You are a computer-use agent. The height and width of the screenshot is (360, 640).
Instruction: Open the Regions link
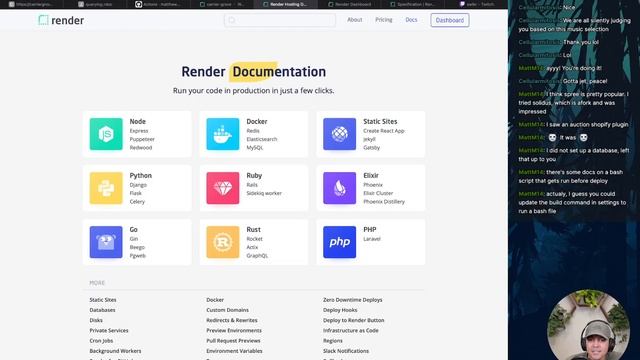333,340
